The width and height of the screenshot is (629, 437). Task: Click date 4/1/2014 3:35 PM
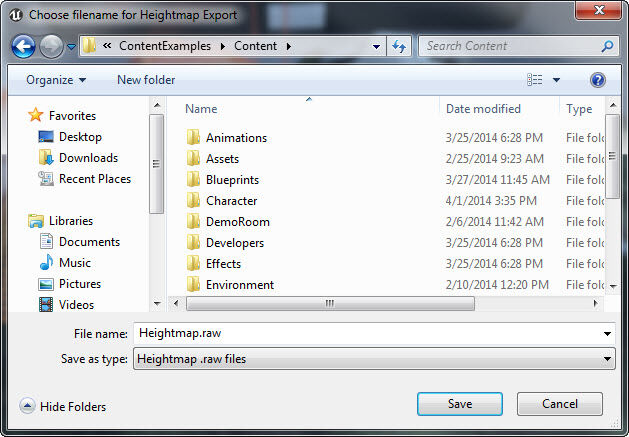tap(491, 201)
